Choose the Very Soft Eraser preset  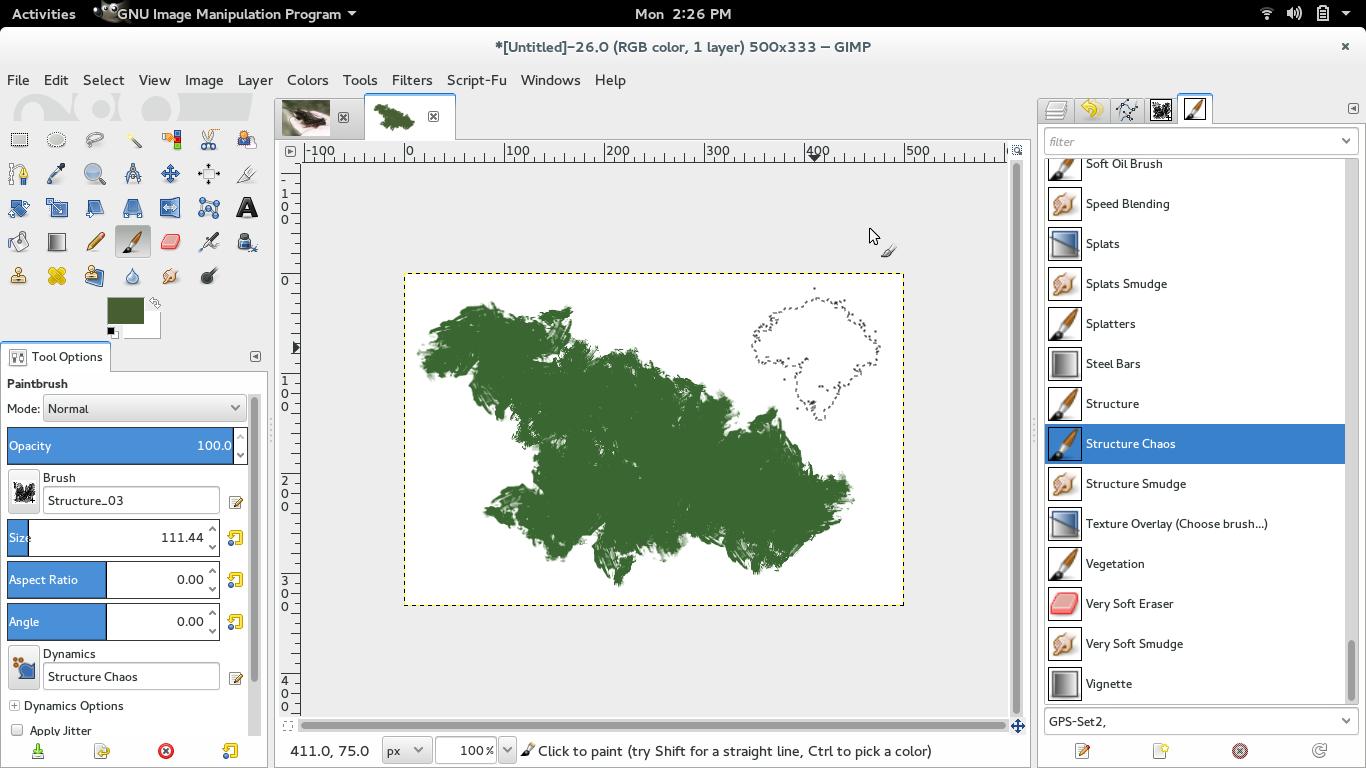coord(1129,604)
